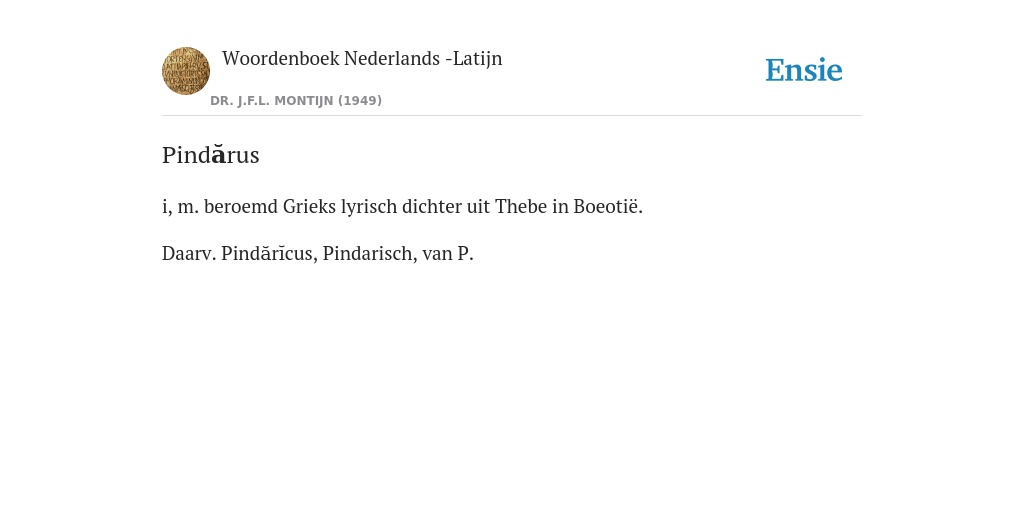Click the word Boeotië in the definition

(x=608, y=206)
